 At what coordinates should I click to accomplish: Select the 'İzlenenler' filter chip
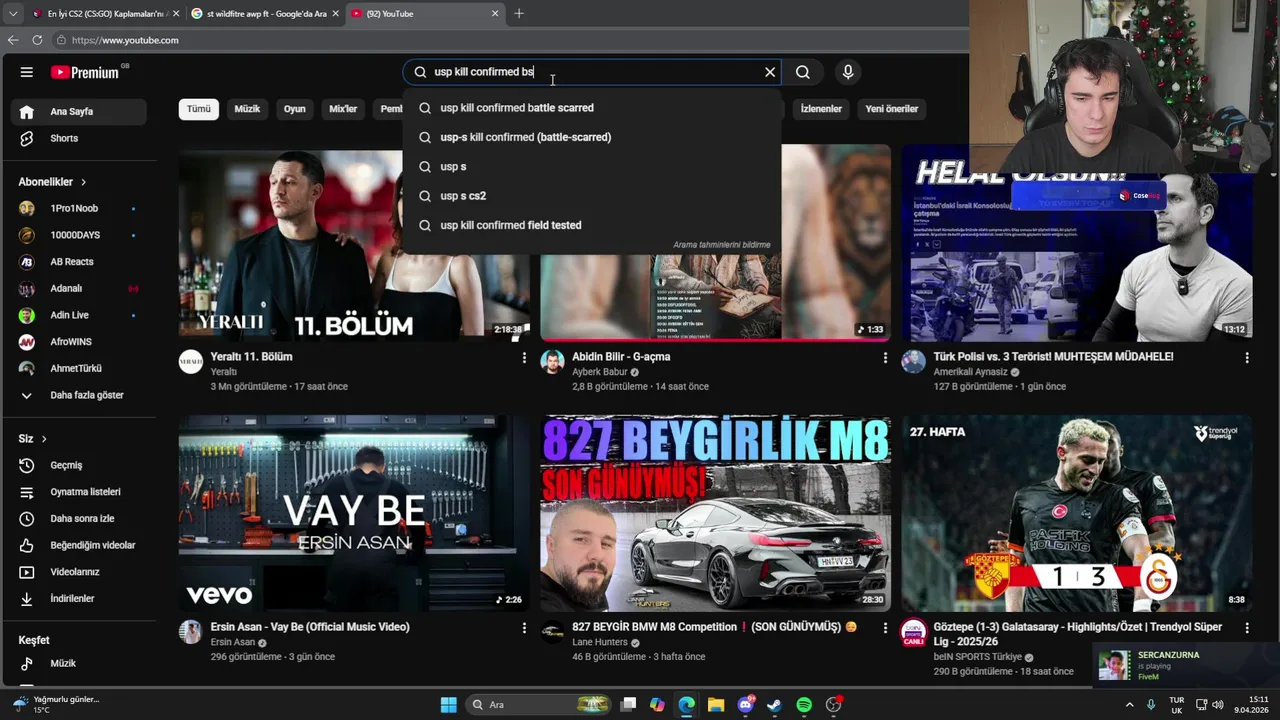point(821,109)
